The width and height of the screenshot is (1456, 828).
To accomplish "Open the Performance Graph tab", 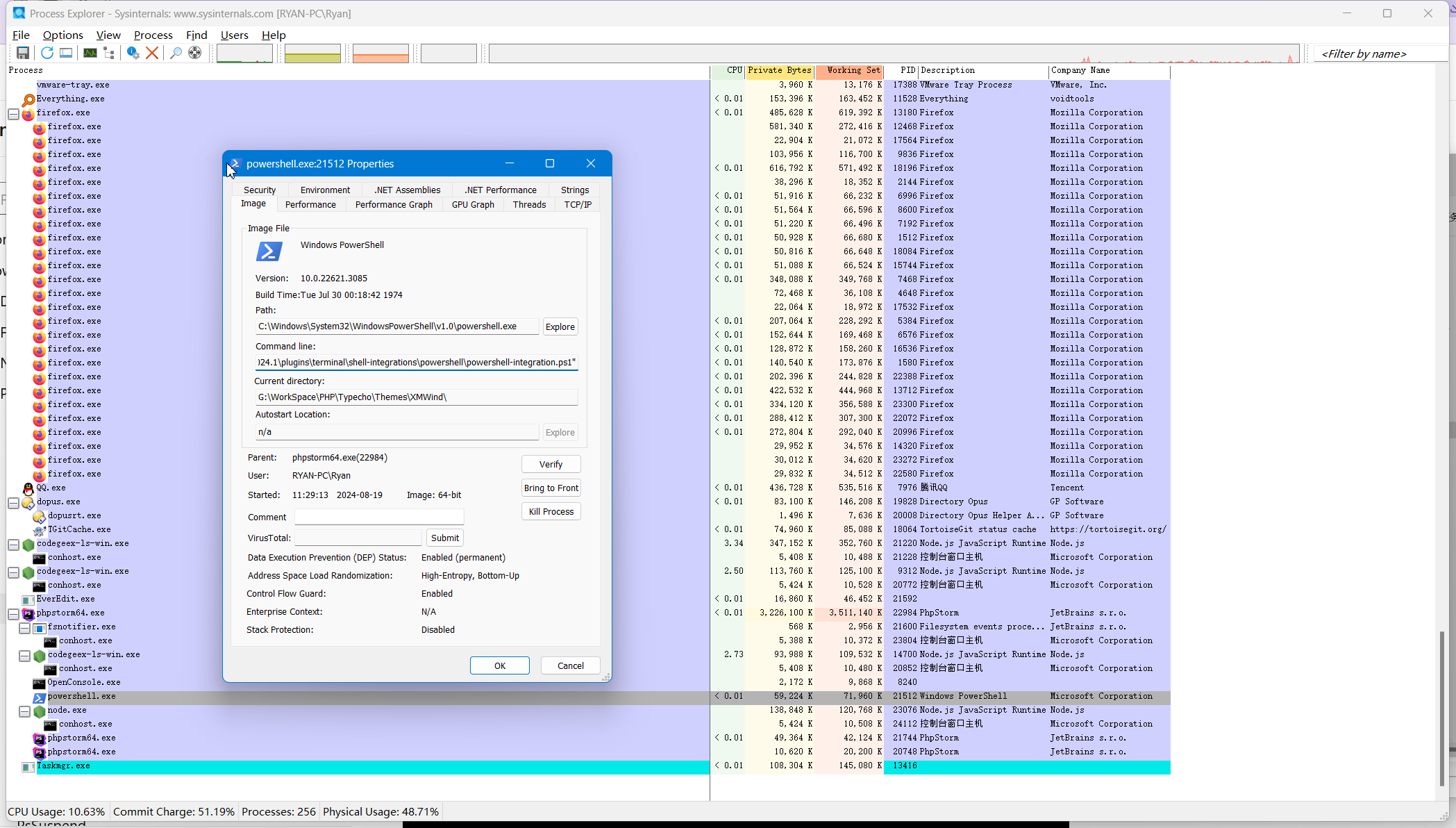I will coord(394,204).
